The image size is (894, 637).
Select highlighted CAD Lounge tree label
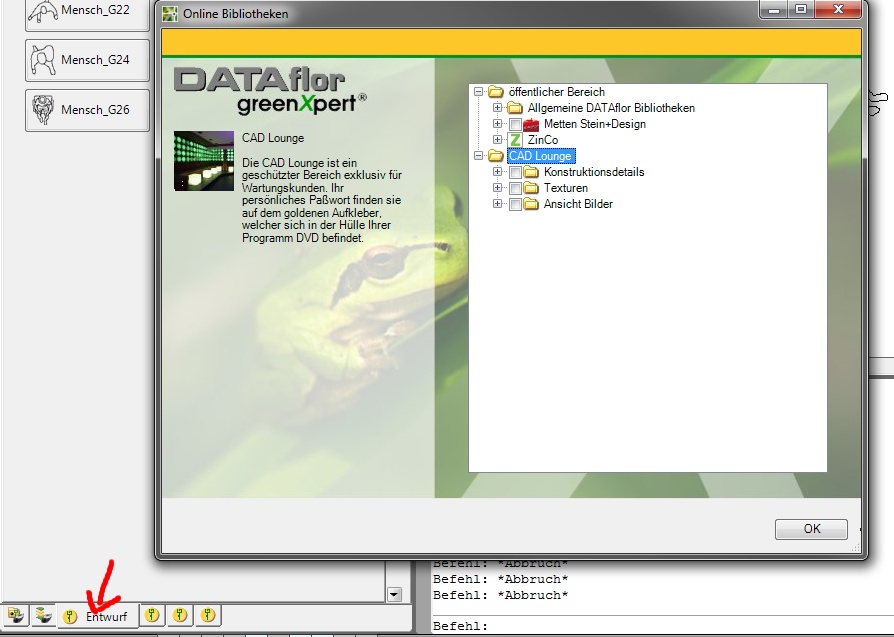(x=541, y=156)
